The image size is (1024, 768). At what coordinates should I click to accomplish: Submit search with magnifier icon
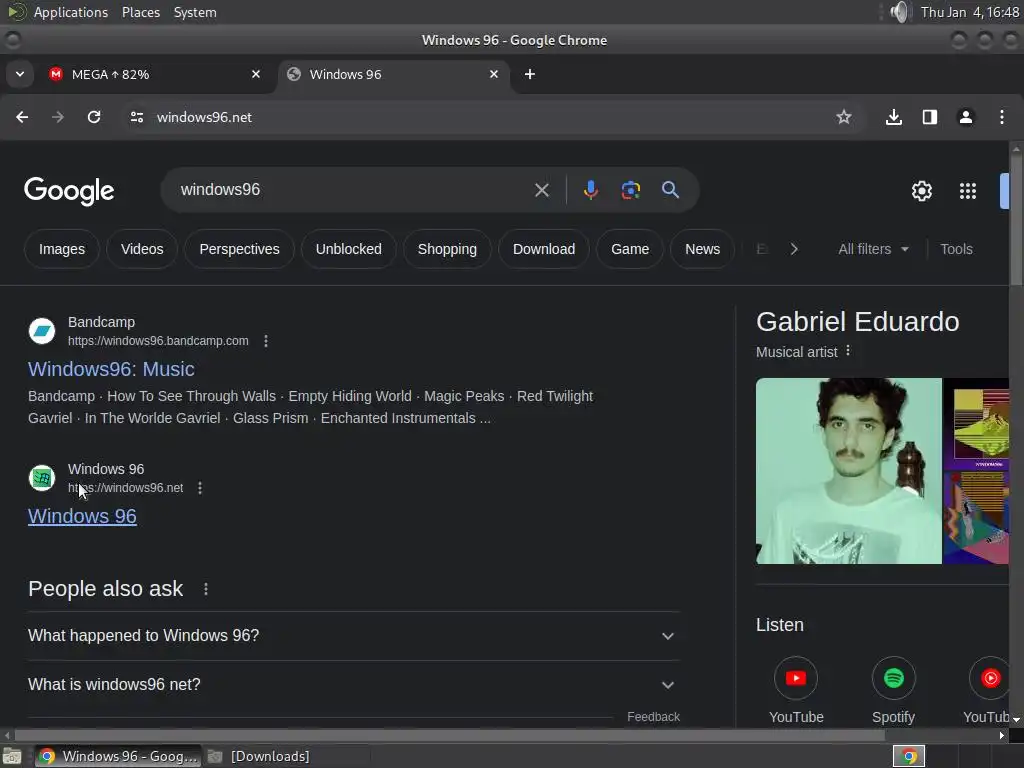[670, 190]
